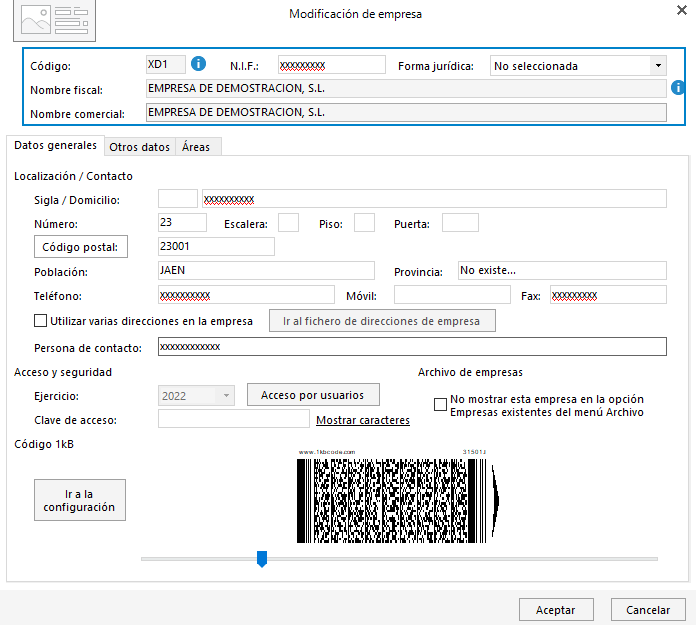696x625 pixels.
Task: Click the Mostrar caracteres link
Action: point(363,420)
